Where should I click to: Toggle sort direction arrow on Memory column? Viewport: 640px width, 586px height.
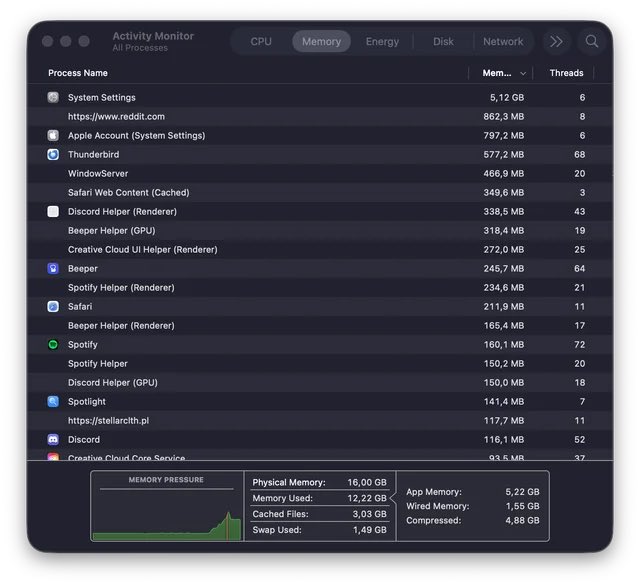(x=523, y=73)
